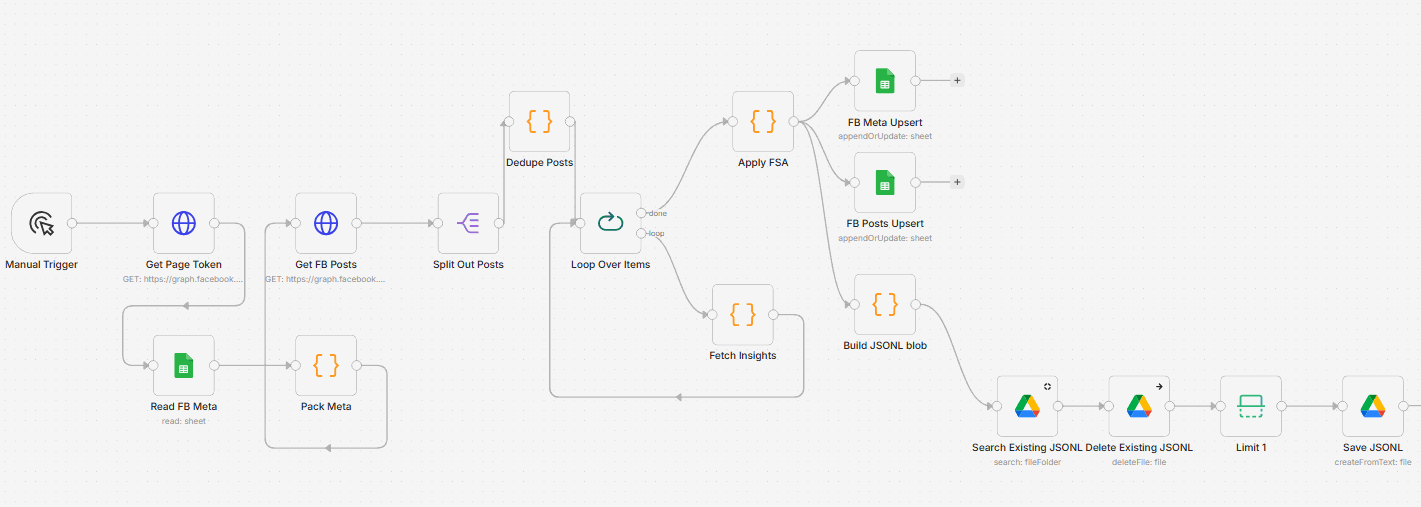This screenshot has height=507, width=1421.
Task: Click the Apply FSA code node
Action: [763, 122]
